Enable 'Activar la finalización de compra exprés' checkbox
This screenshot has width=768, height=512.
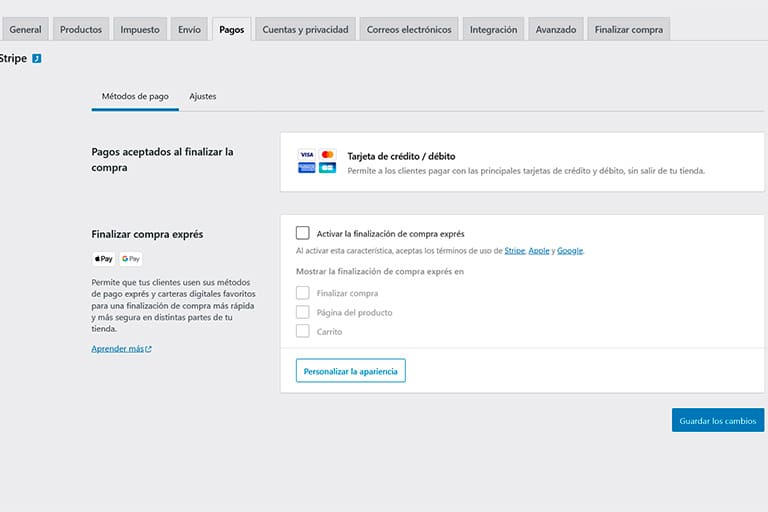tap(303, 233)
